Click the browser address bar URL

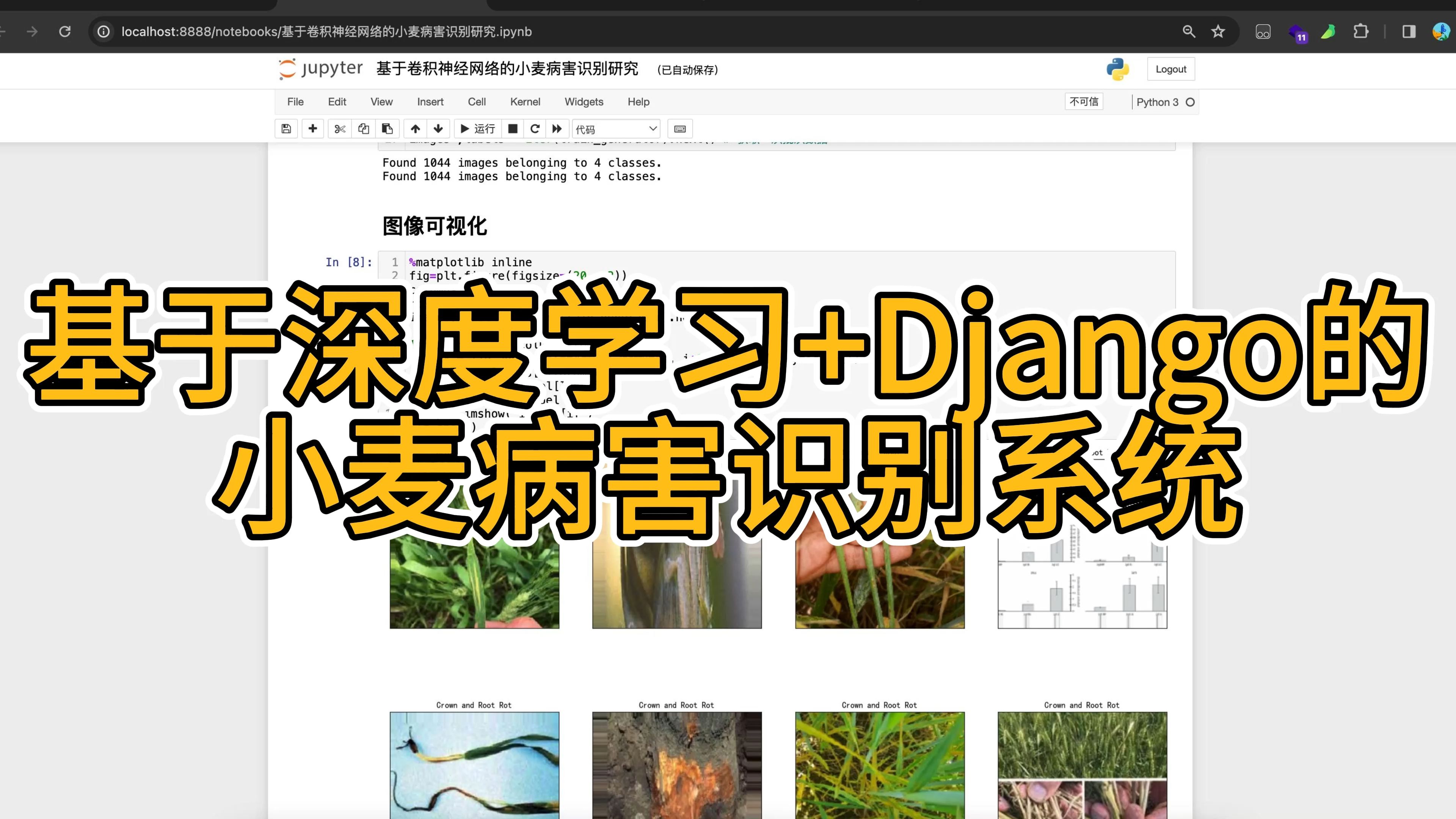327,31
